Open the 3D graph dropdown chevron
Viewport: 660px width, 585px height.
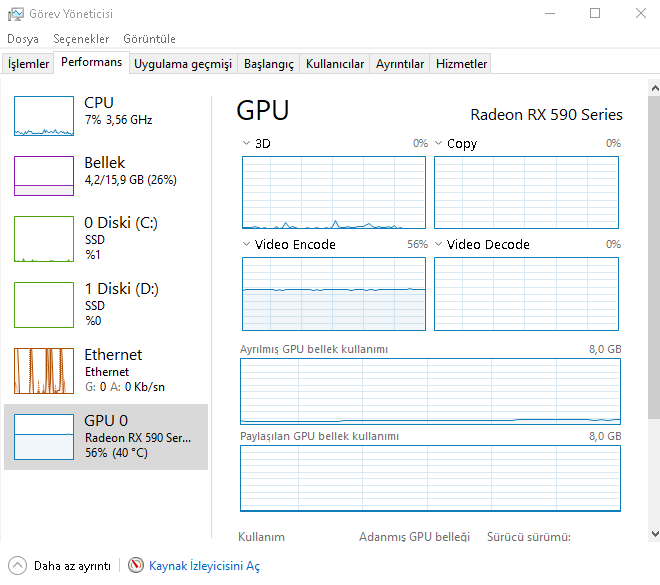pyautogui.click(x=246, y=143)
